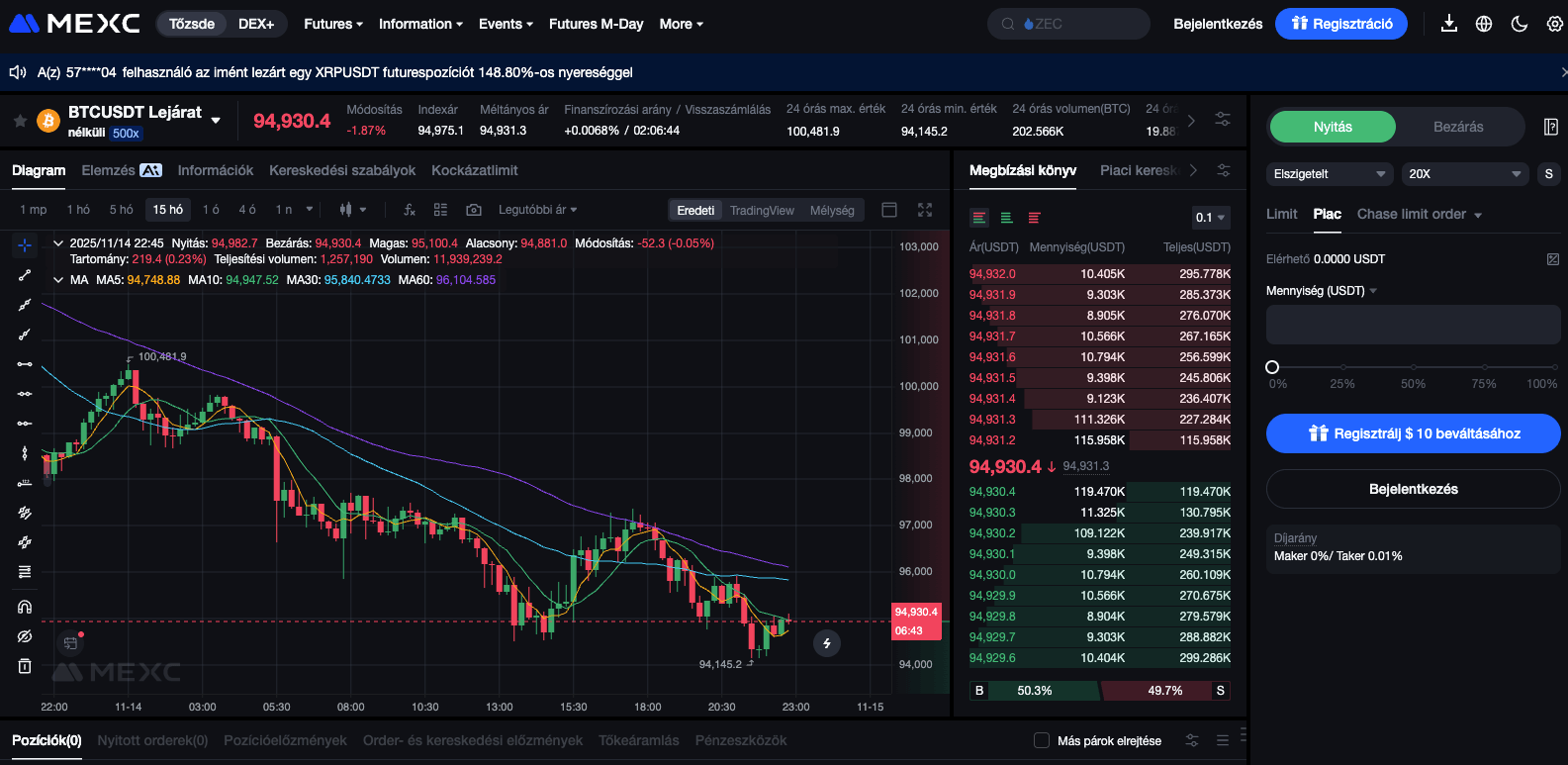
Task: Open the trading guide book icon
Action: coord(1551,127)
